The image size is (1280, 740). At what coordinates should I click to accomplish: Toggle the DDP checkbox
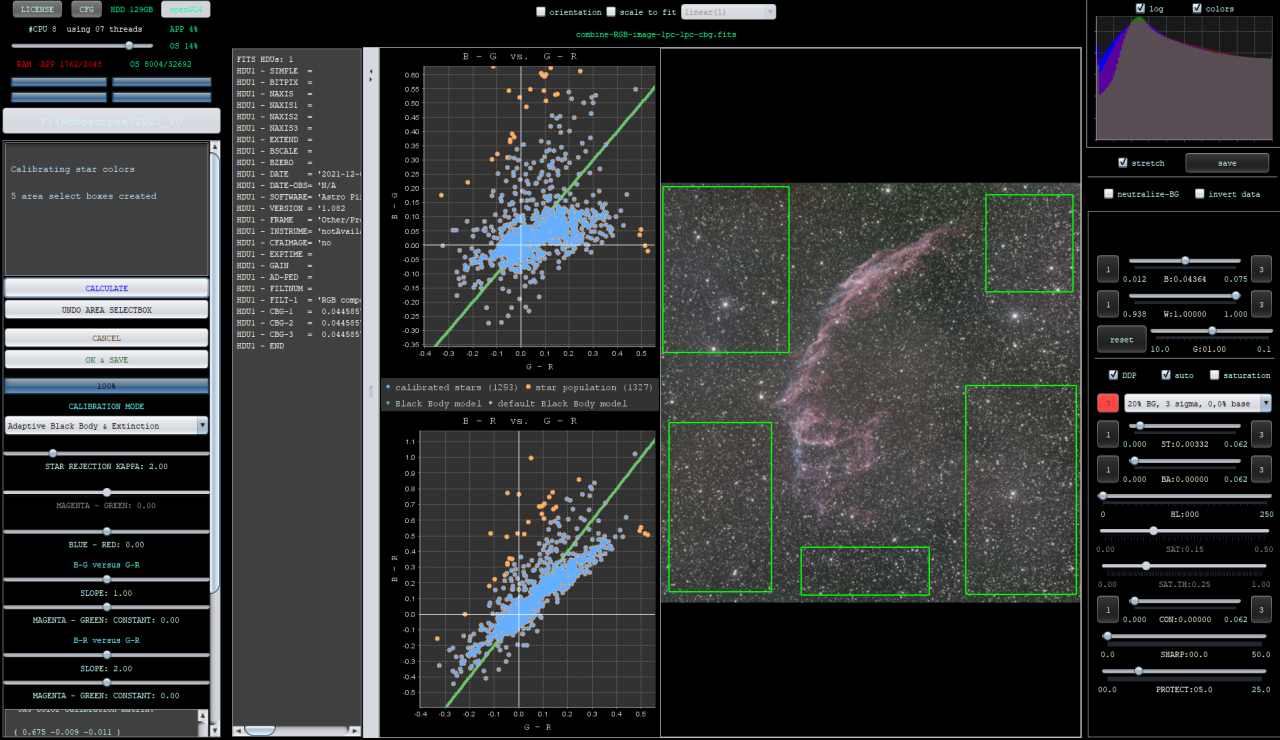(1114, 375)
